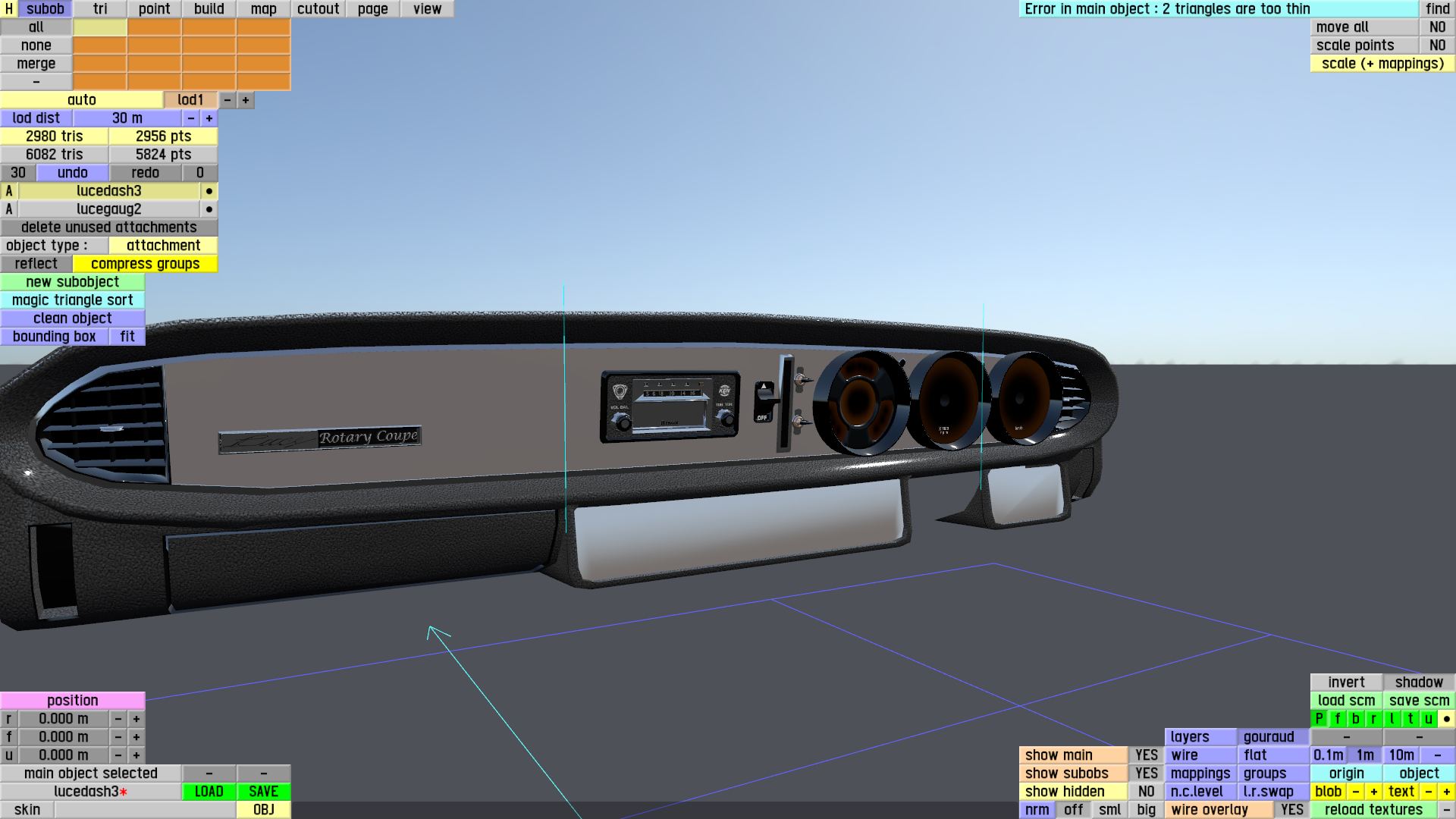This screenshot has height=819, width=1456.
Task: Select the pale yellow subobject swatch
Action: [x=99, y=27]
